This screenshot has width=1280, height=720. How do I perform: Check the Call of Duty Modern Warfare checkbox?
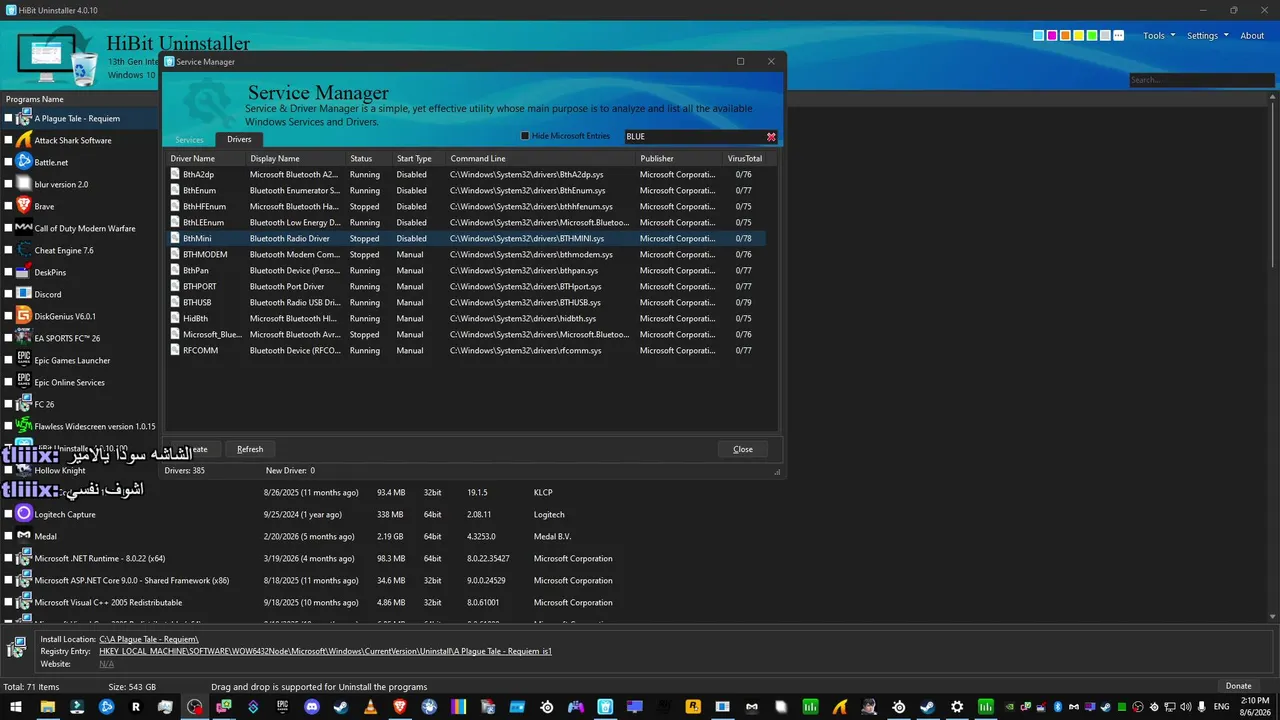point(9,228)
